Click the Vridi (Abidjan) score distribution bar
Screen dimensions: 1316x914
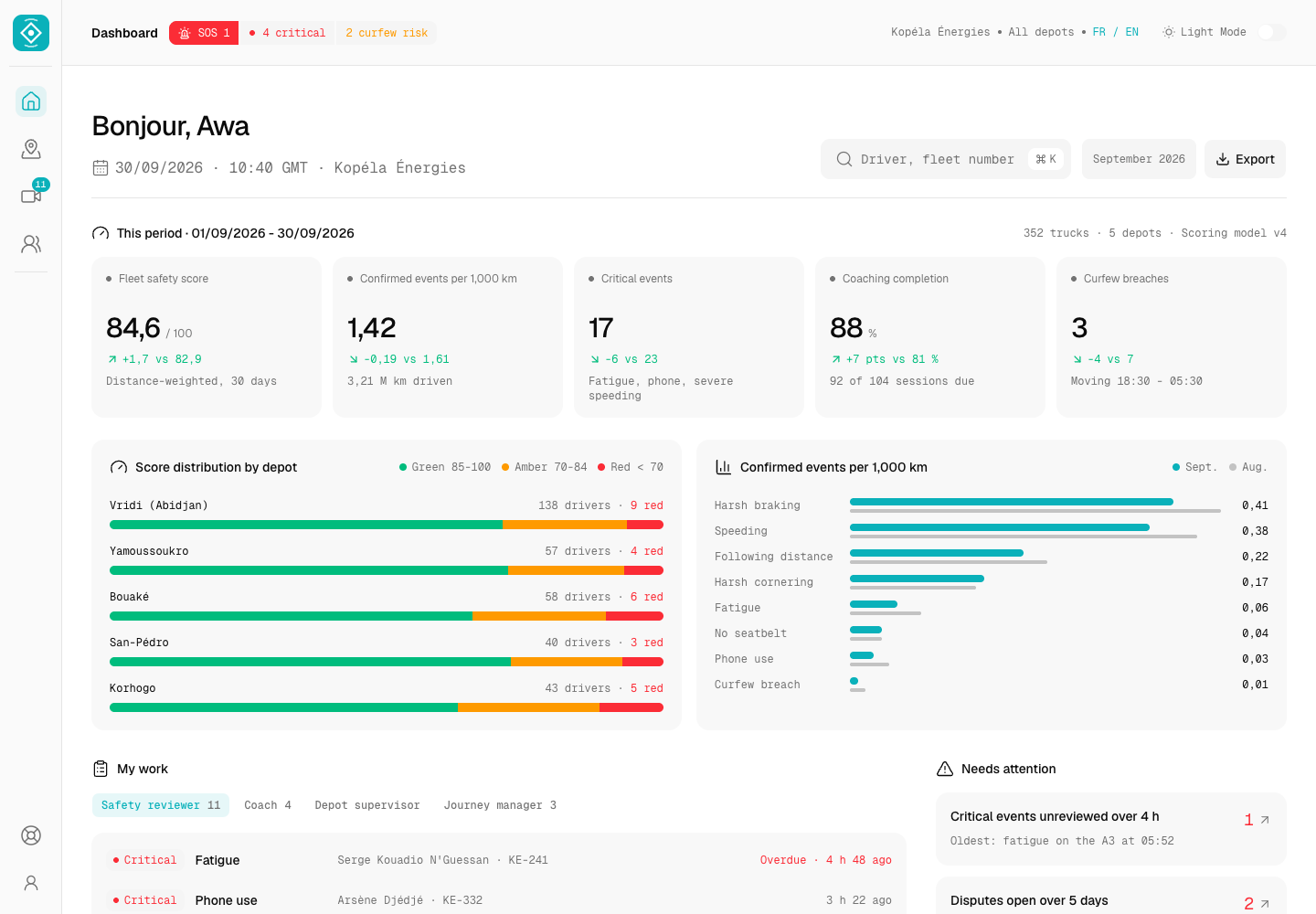click(x=387, y=525)
